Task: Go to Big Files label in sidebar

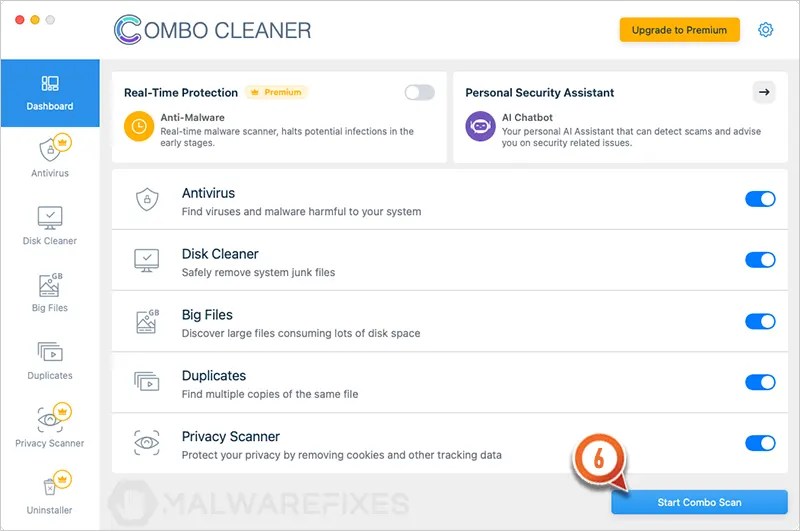Action: 49,308
